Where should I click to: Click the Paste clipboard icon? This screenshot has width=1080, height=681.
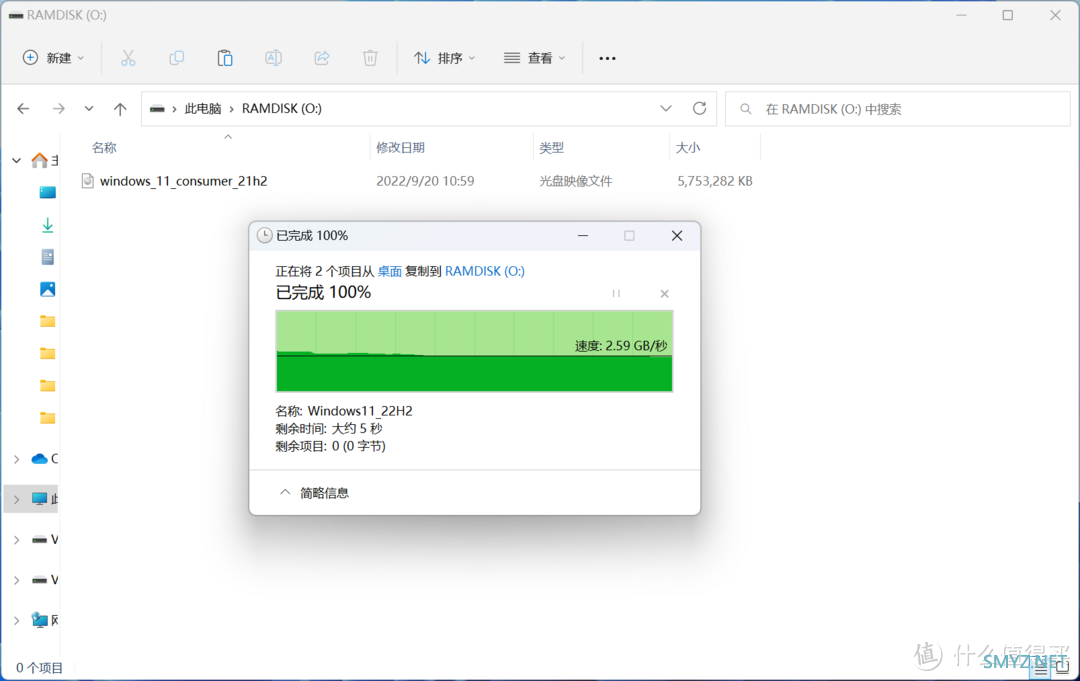click(x=225, y=58)
